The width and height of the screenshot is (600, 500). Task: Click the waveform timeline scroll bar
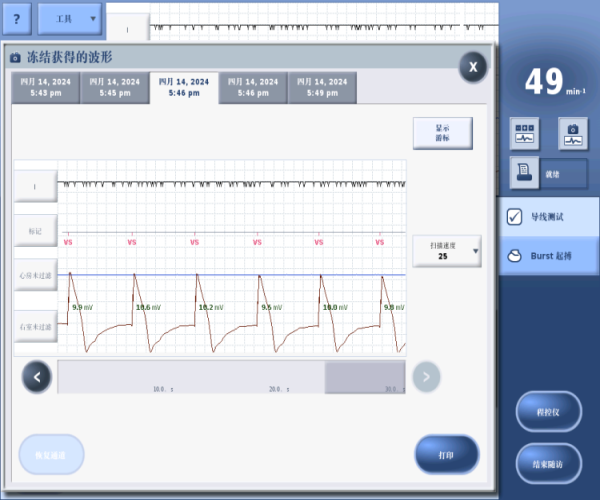tap(230, 377)
